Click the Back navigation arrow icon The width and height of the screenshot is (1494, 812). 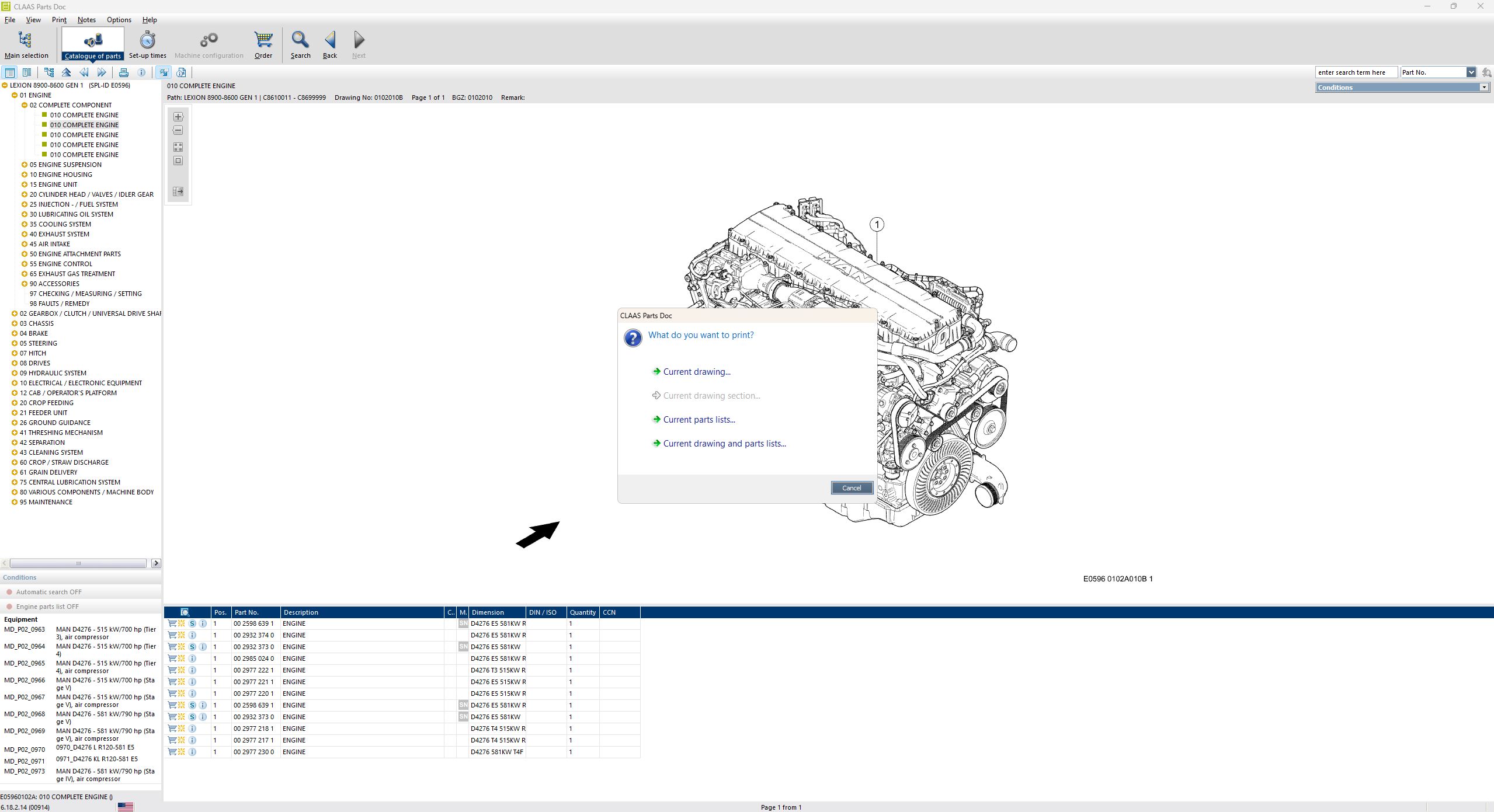tap(329, 41)
